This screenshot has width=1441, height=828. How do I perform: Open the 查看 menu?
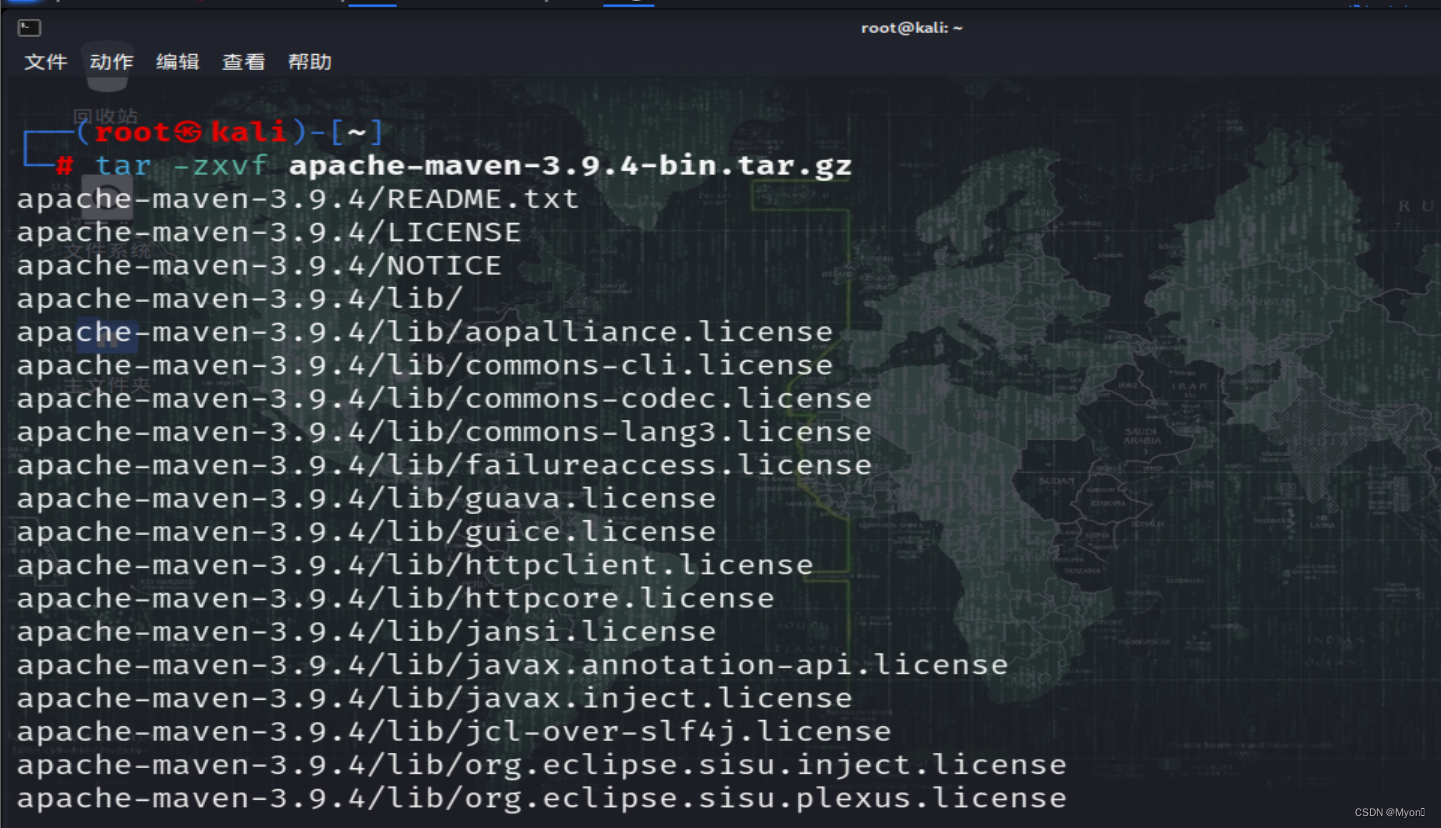click(x=243, y=62)
